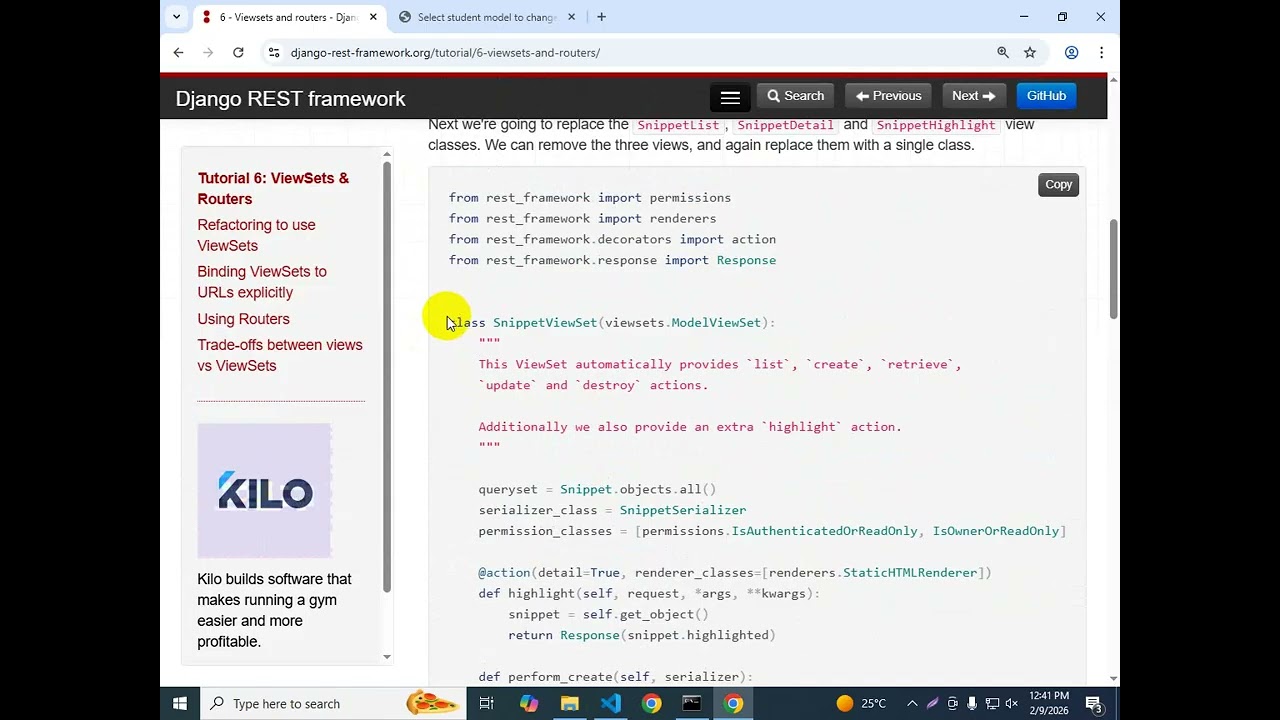Click 'StaticHTMLRenderer' in the @action decorator
This screenshot has width=1280, height=720.
pos(910,573)
